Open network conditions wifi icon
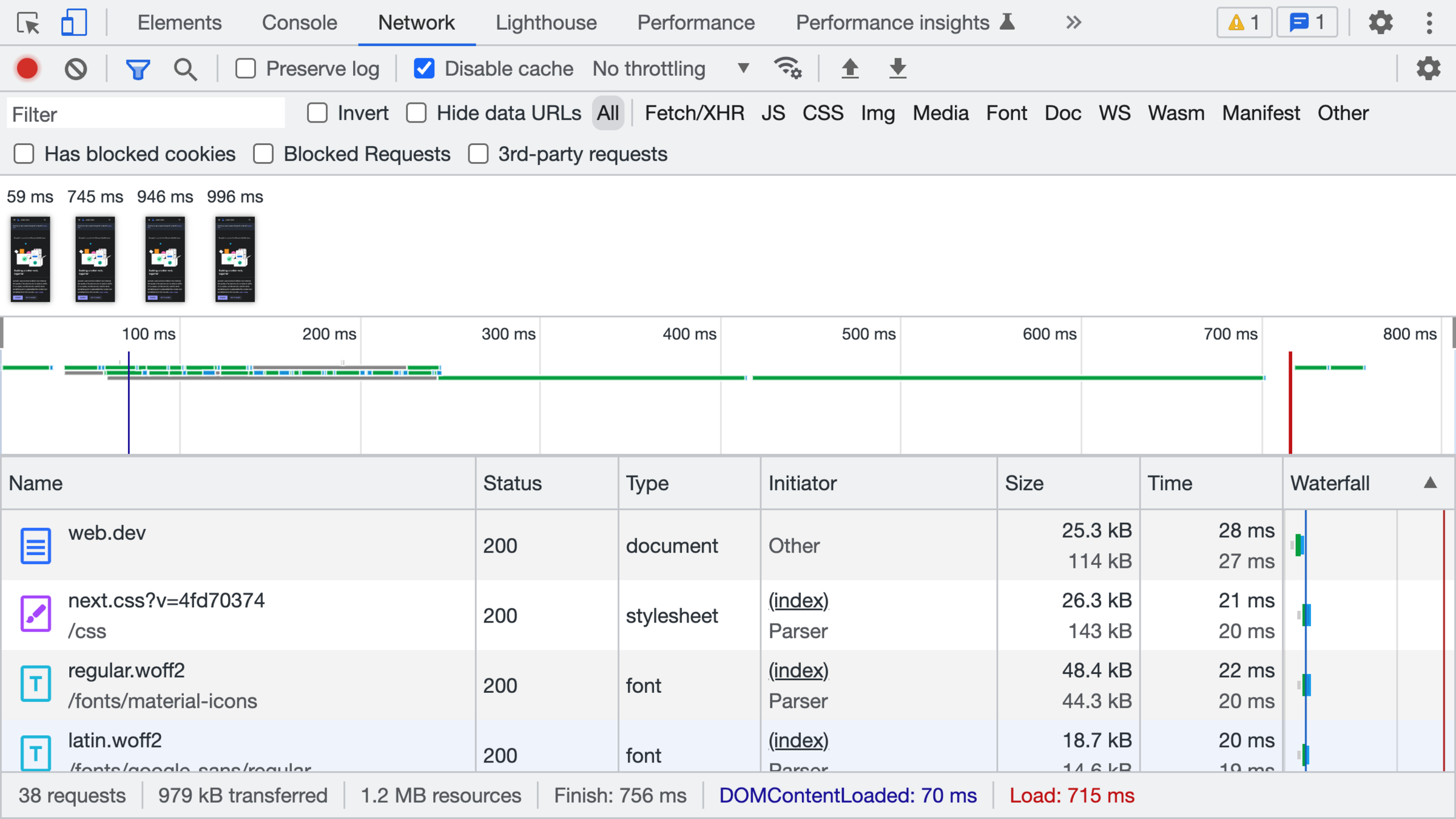Screen dimensions: 1456x819 (787, 69)
